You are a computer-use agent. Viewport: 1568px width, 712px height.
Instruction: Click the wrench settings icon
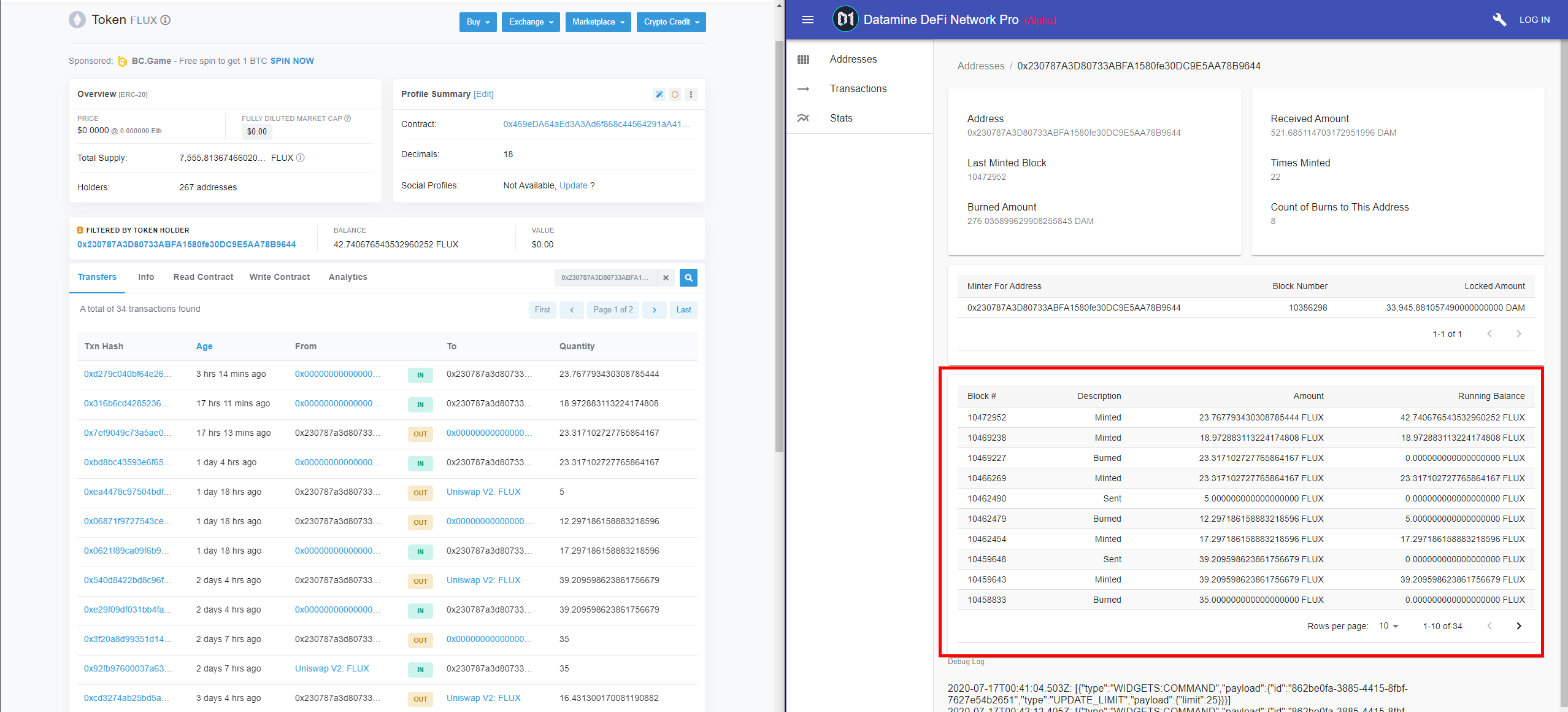coord(1499,20)
